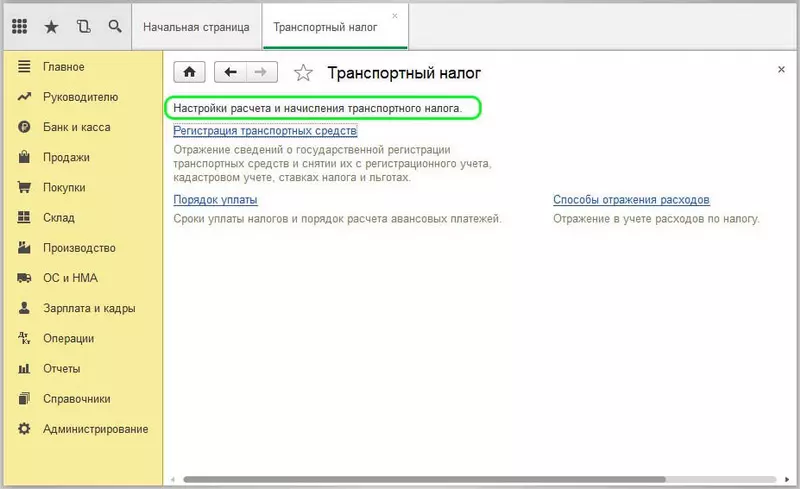Image resolution: width=800 pixels, height=489 pixels.
Task: Open Отчеты section
Action: (x=62, y=369)
